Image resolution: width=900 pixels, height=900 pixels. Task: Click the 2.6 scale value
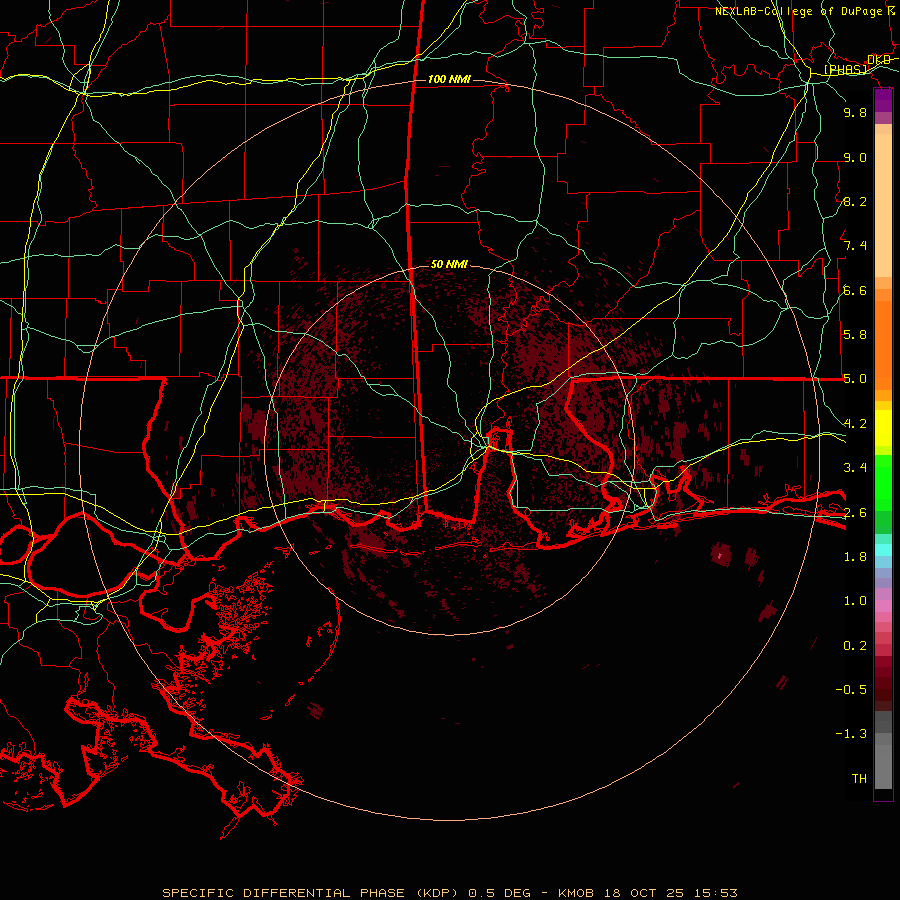[855, 513]
